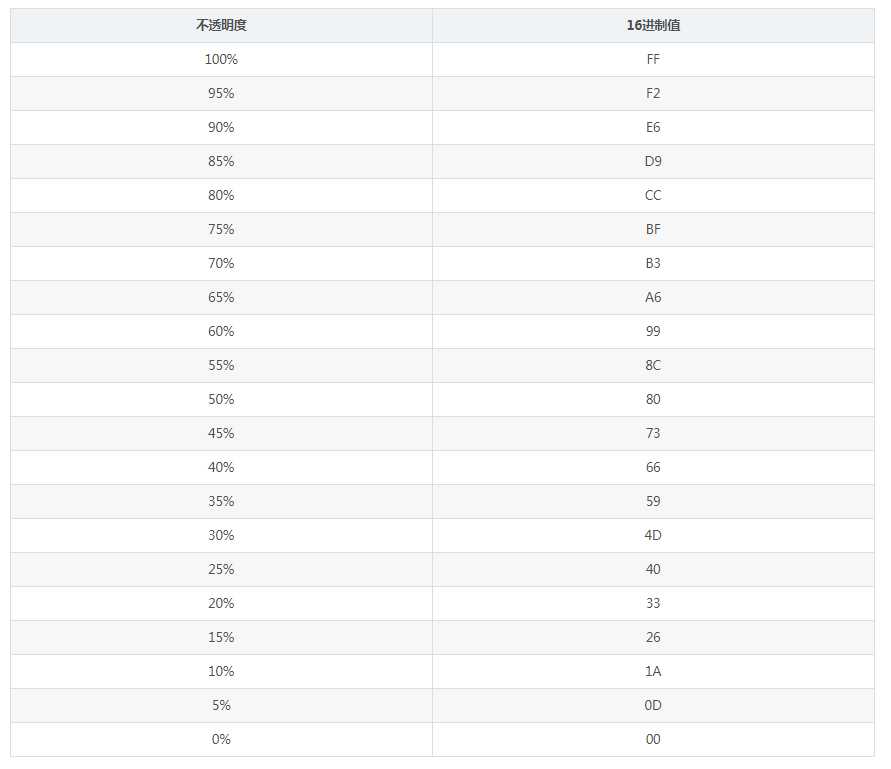The image size is (891, 769).
Task: Select the 4D hex value cell
Action: [653, 536]
